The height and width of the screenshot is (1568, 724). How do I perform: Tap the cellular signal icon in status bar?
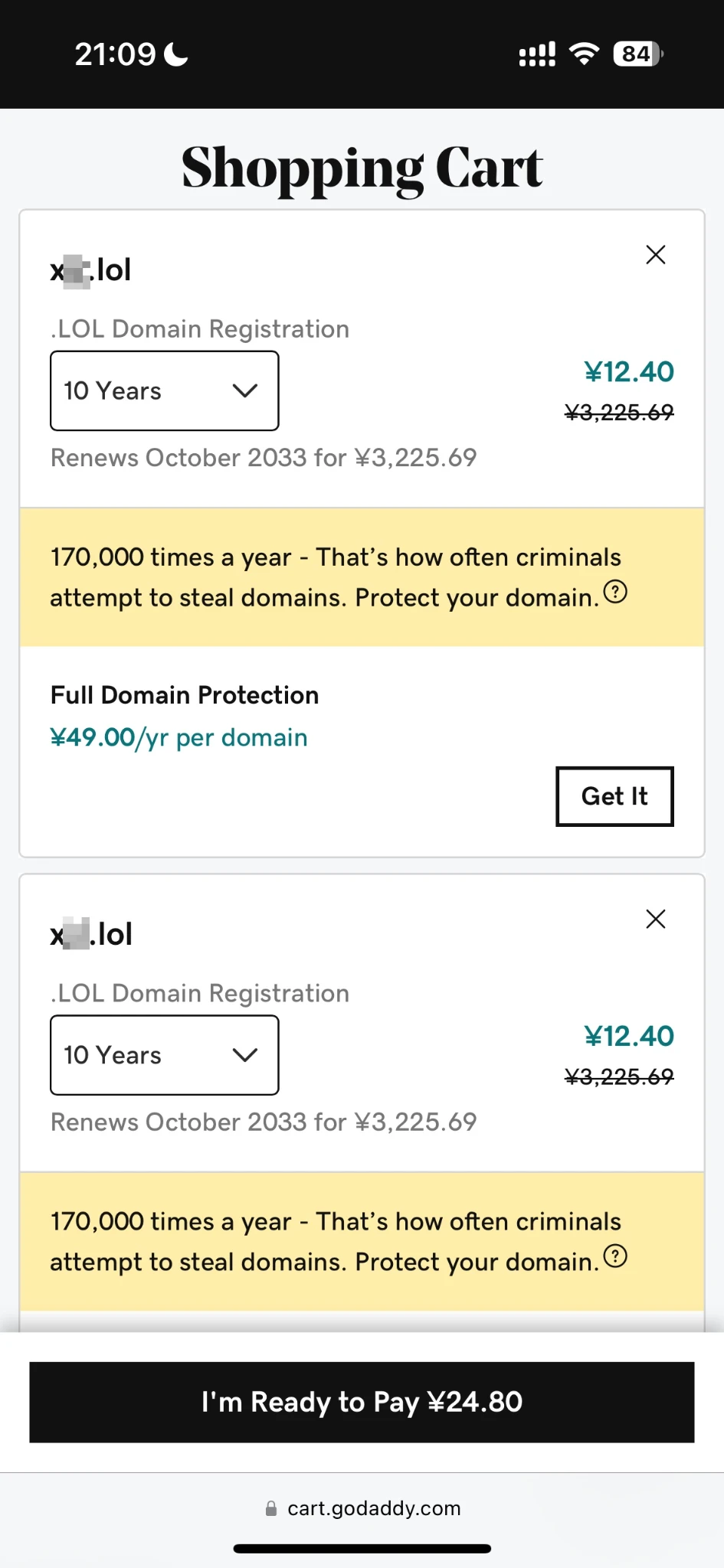point(537,54)
